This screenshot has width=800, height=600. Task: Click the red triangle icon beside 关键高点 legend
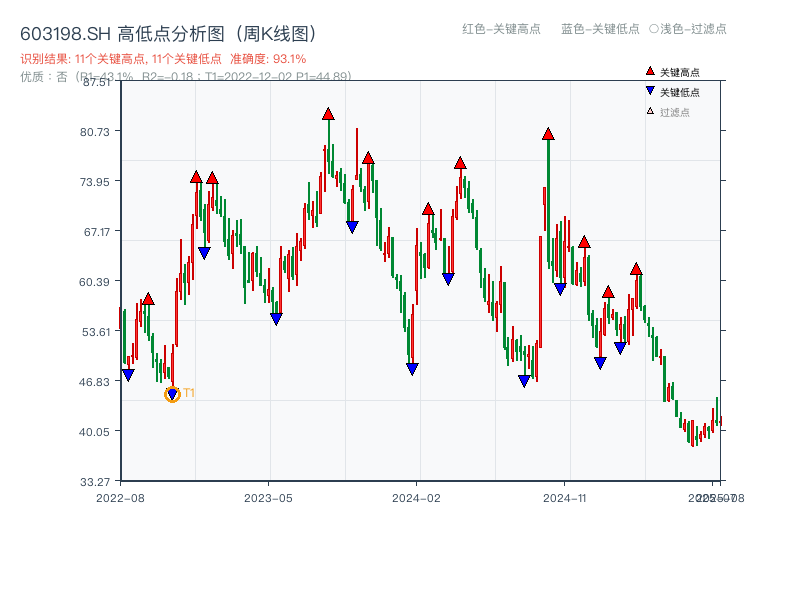click(x=650, y=71)
